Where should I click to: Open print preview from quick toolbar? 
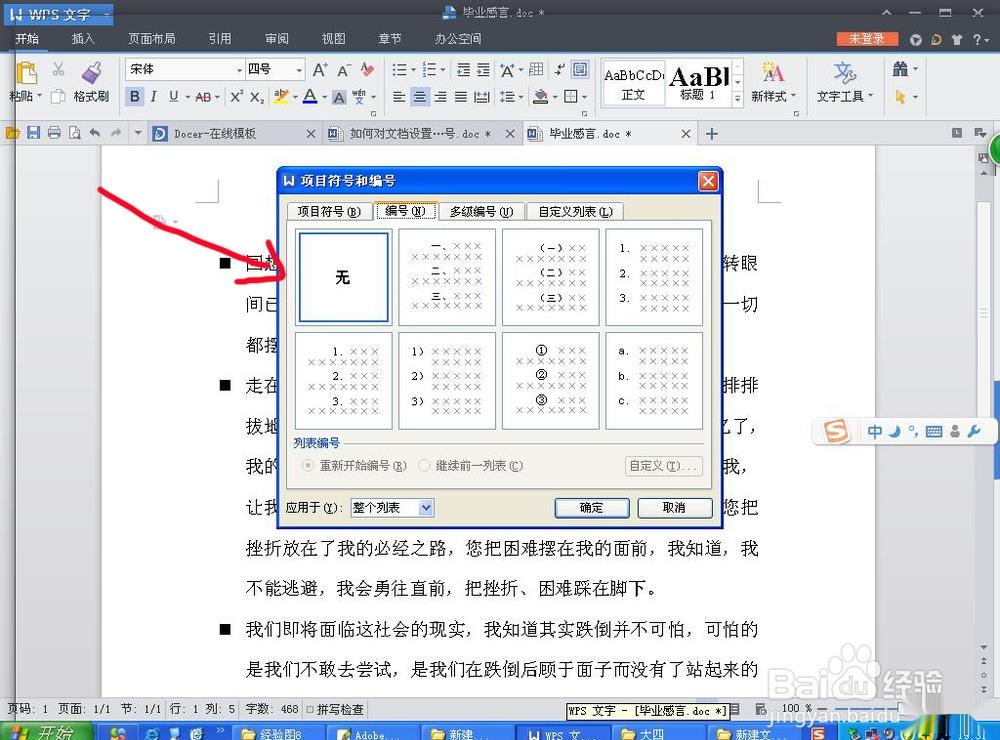coord(75,133)
